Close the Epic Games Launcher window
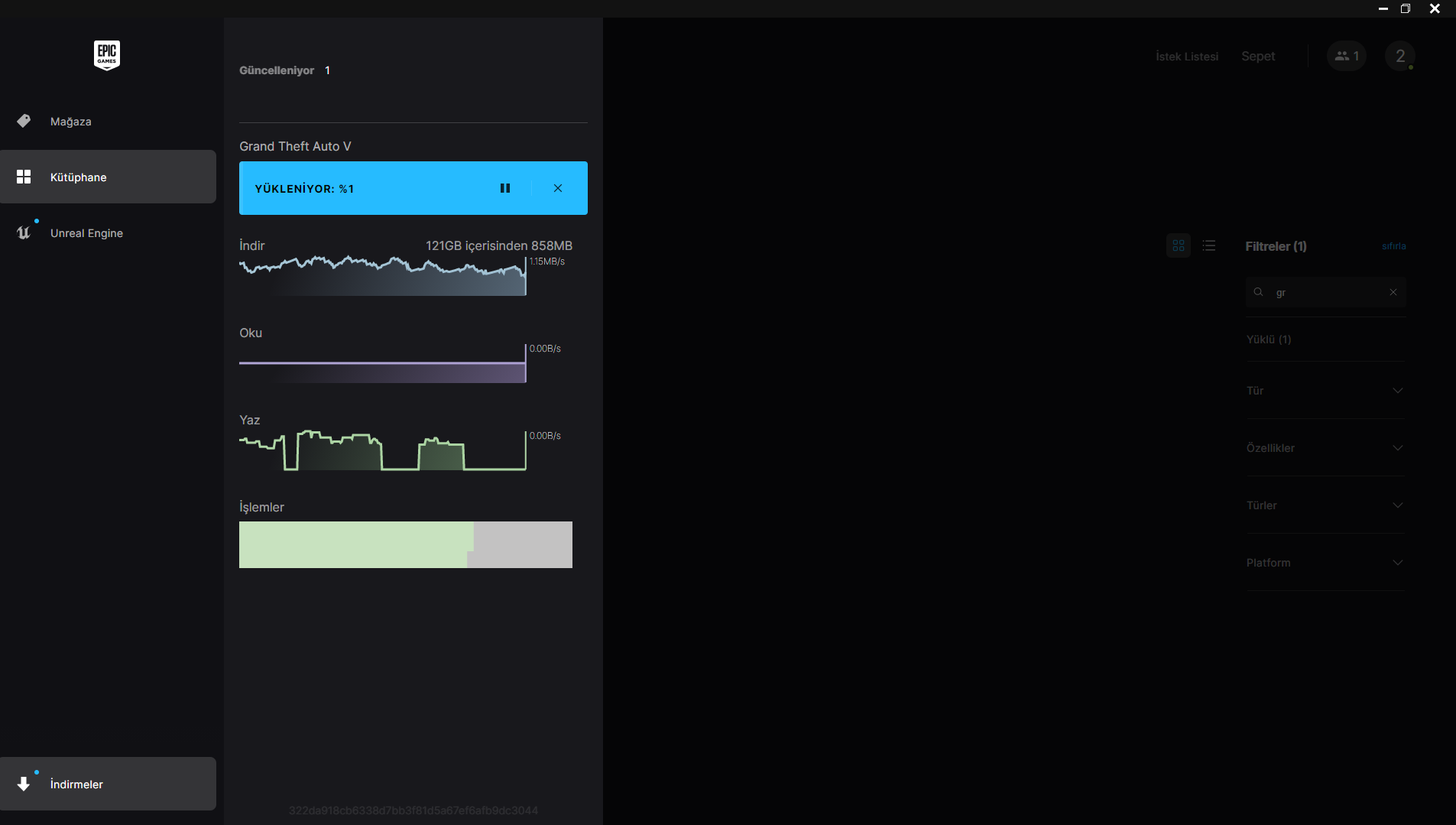The height and width of the screenshot is (825, 1456). click(x=1435, y=8)
